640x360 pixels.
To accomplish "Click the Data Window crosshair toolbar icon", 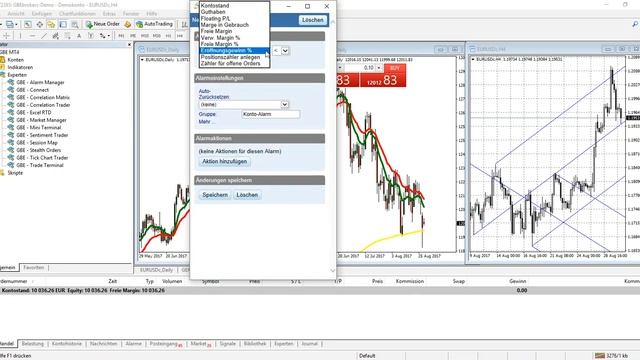I will [40, 24].
